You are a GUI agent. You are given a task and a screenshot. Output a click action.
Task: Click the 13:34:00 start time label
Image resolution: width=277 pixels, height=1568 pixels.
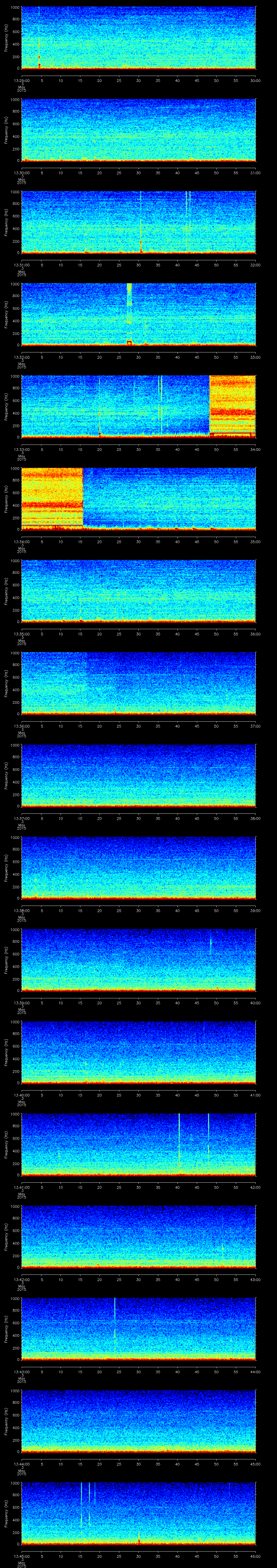pos(21,542)
